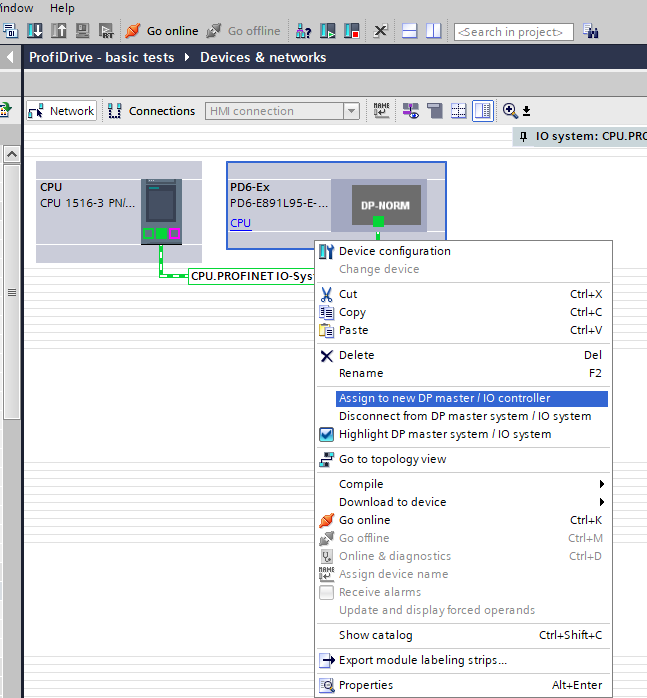Click the Search in project field

click(x=513, y=32)
